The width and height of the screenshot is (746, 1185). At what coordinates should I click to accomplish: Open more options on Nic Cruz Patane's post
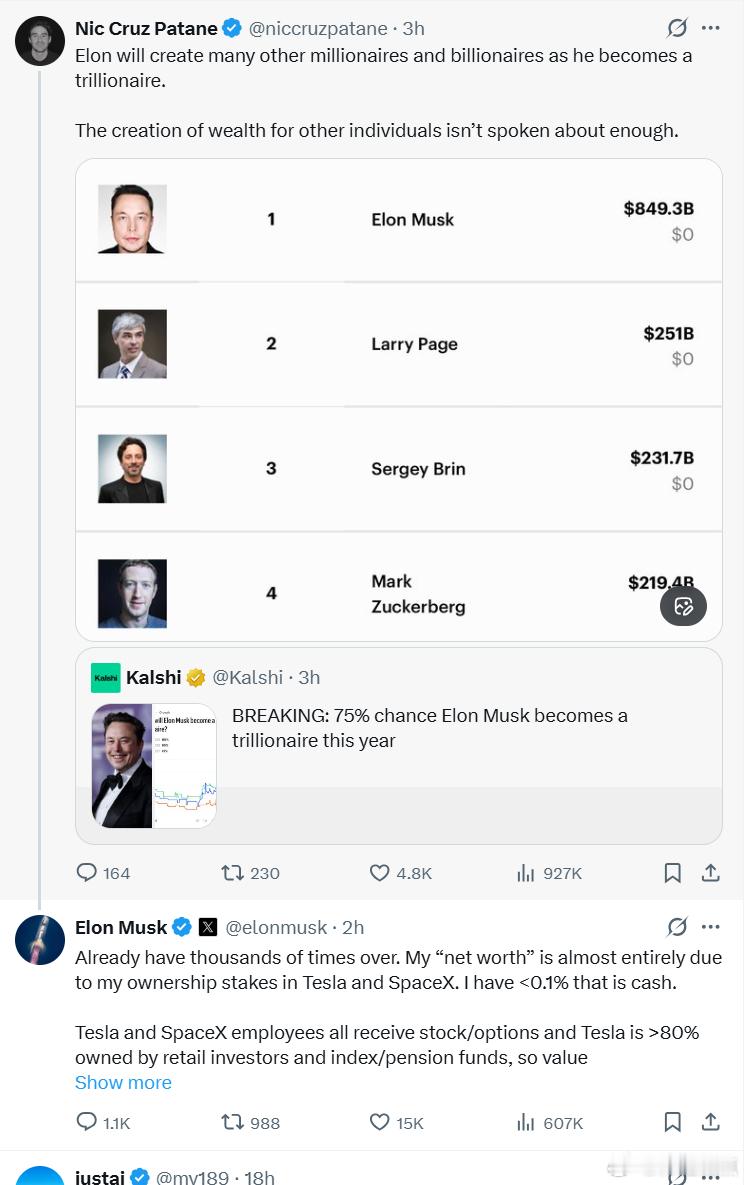coord(711,28)
